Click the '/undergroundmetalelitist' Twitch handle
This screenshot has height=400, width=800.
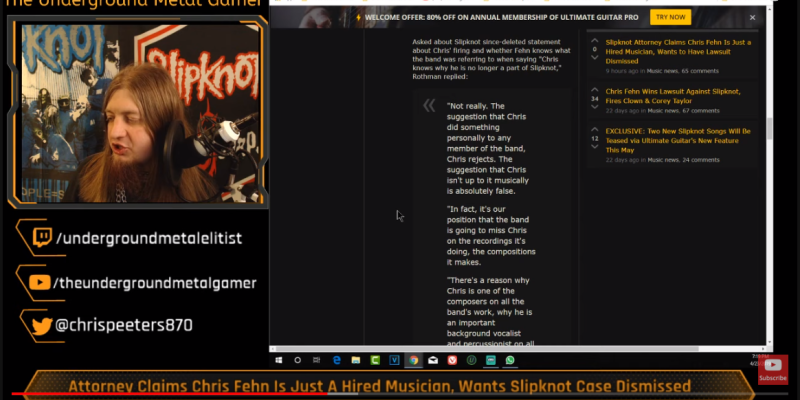click(149, 238)
